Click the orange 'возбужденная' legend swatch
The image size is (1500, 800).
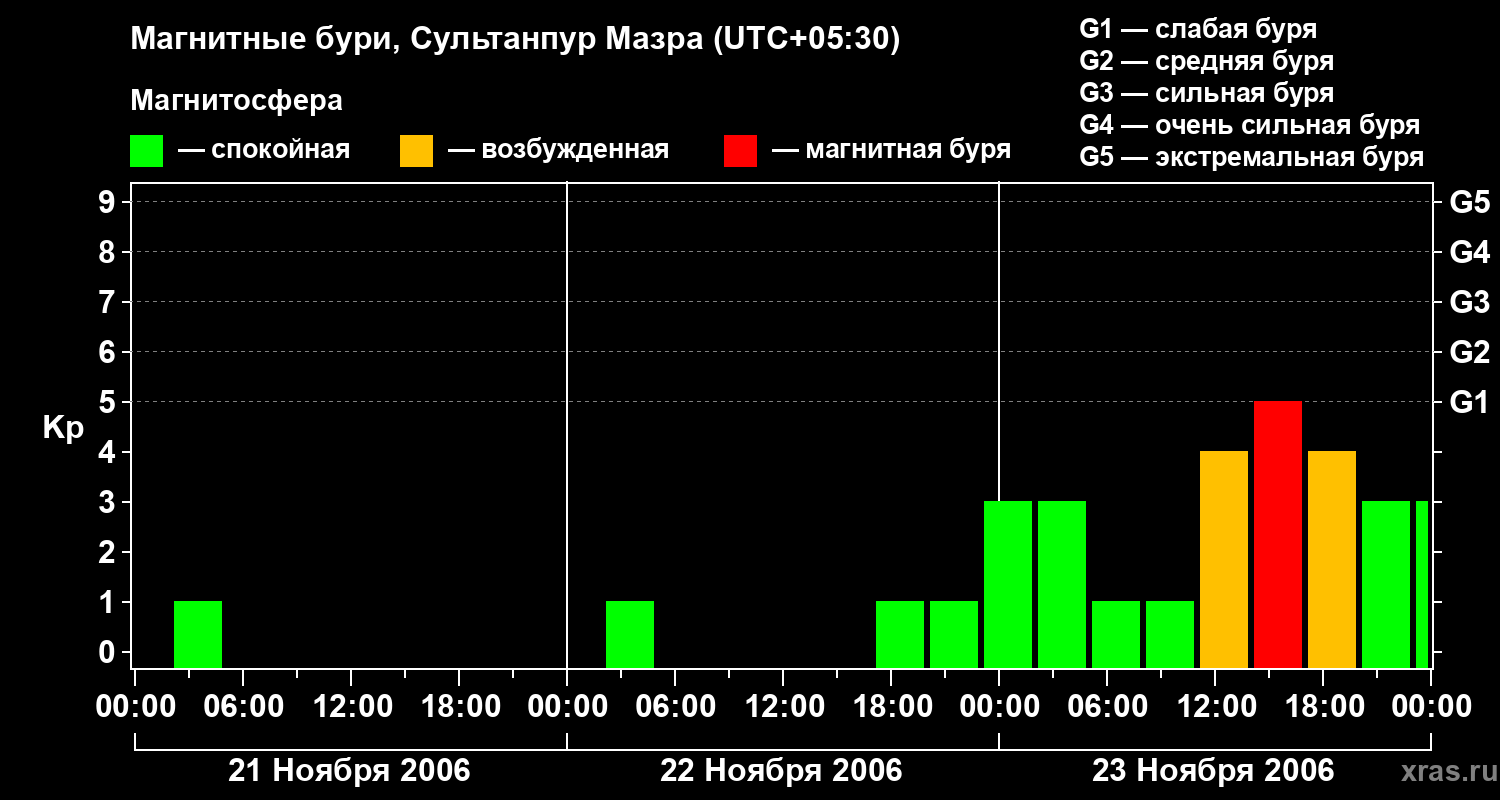416,150
